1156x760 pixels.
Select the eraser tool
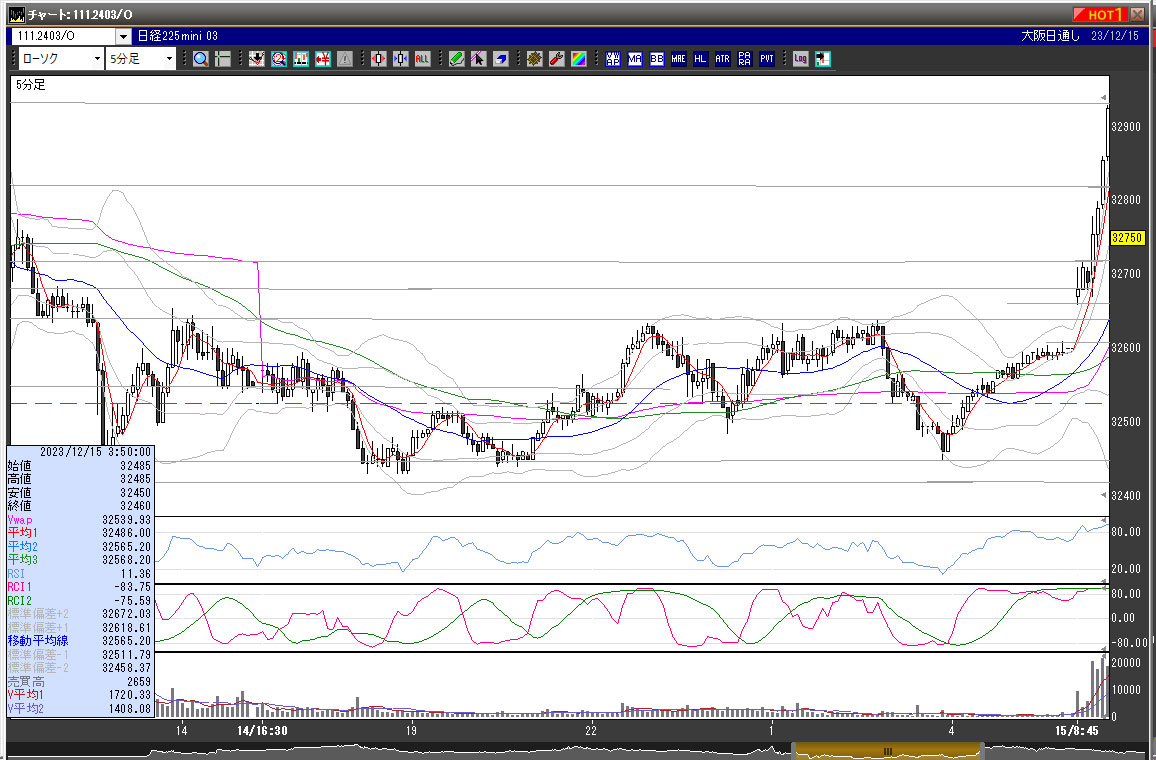(x=501, y=59)
